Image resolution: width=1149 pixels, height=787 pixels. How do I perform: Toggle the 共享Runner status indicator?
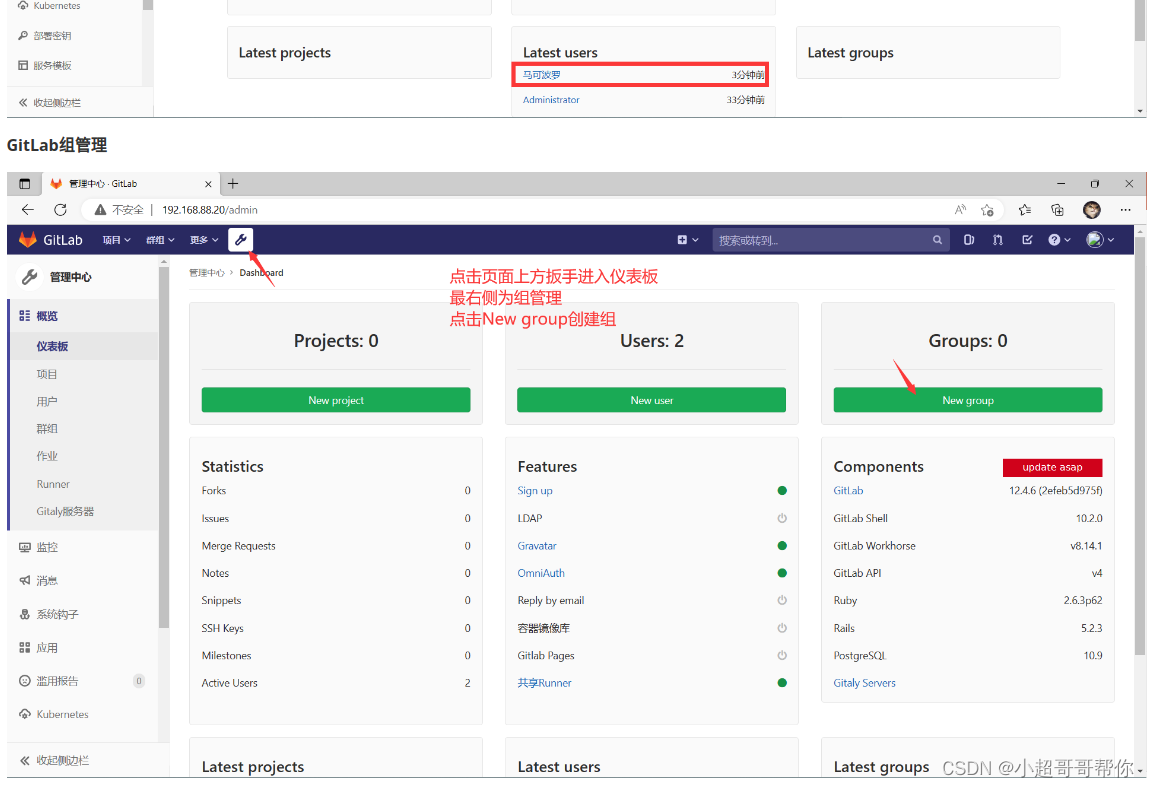pyautogui.click(x=781, y=683)
